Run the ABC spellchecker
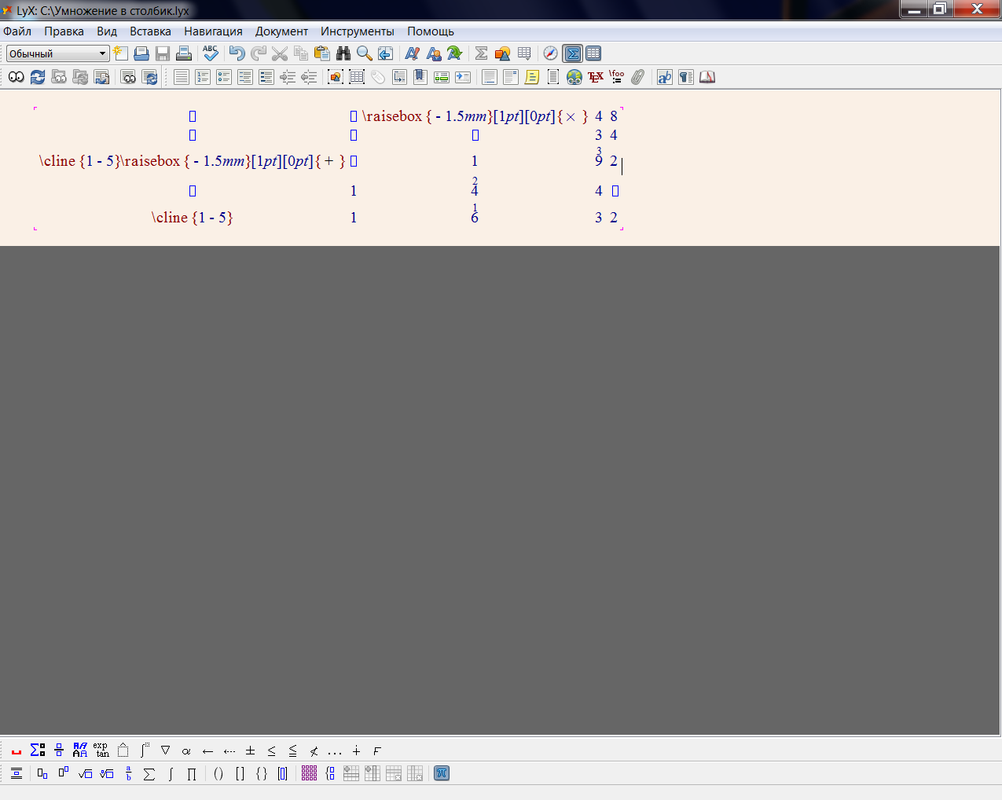The height and width of the screenshot is (800, 1002). [210, 54]
